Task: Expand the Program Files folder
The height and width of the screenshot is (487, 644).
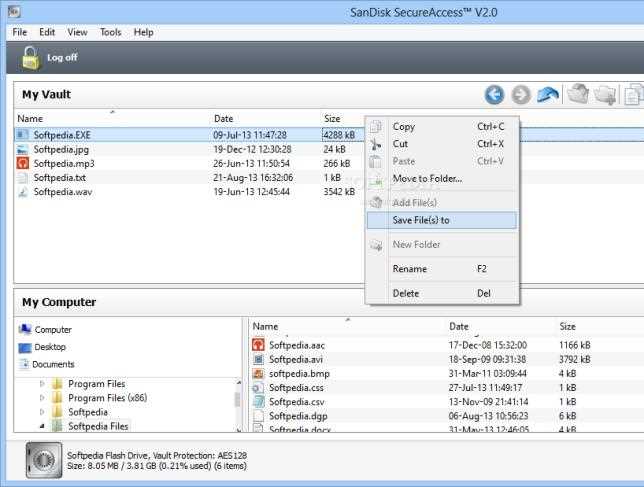Action: [42, 384]
